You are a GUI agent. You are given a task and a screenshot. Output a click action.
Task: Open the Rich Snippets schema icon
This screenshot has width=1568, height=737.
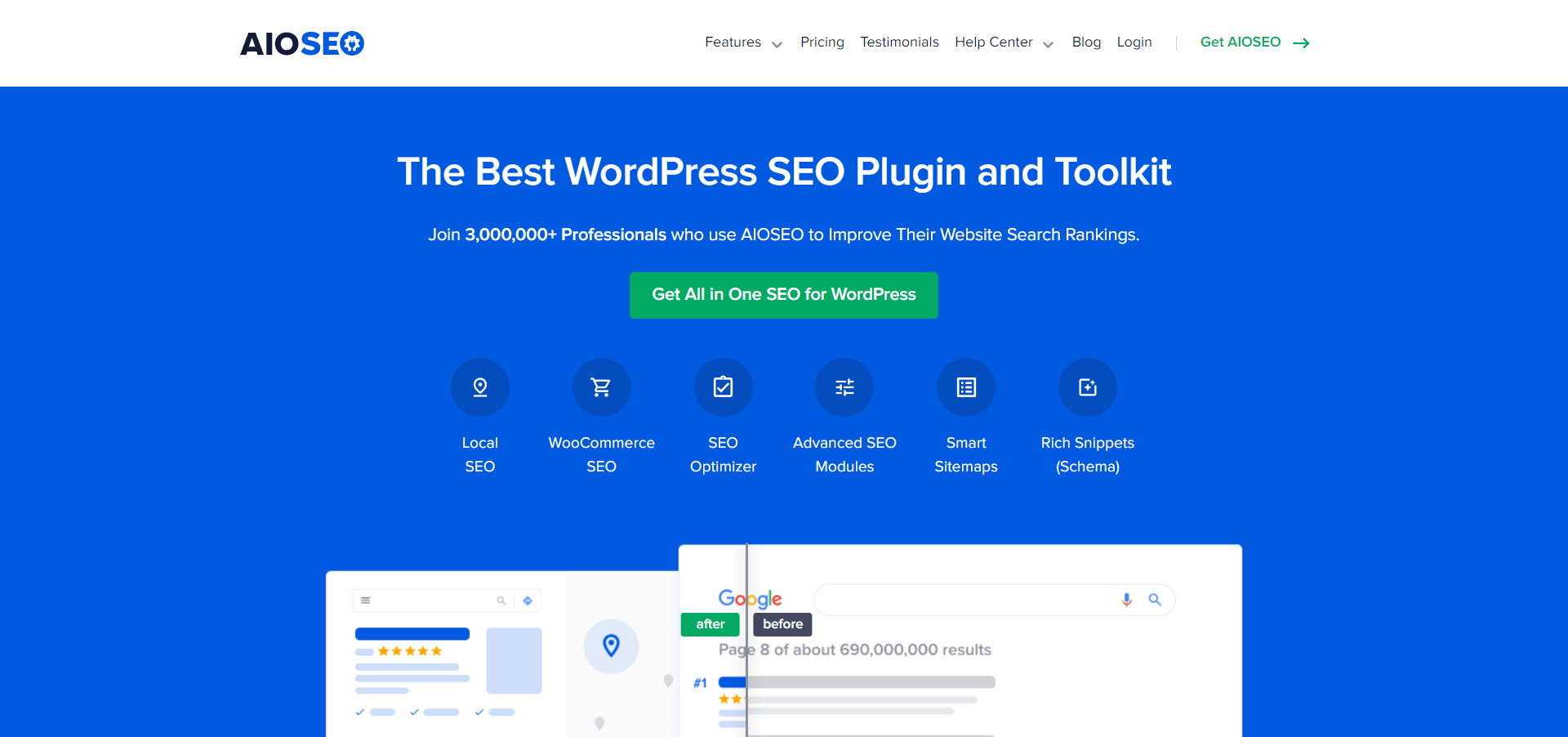(x=1088, y=387)
